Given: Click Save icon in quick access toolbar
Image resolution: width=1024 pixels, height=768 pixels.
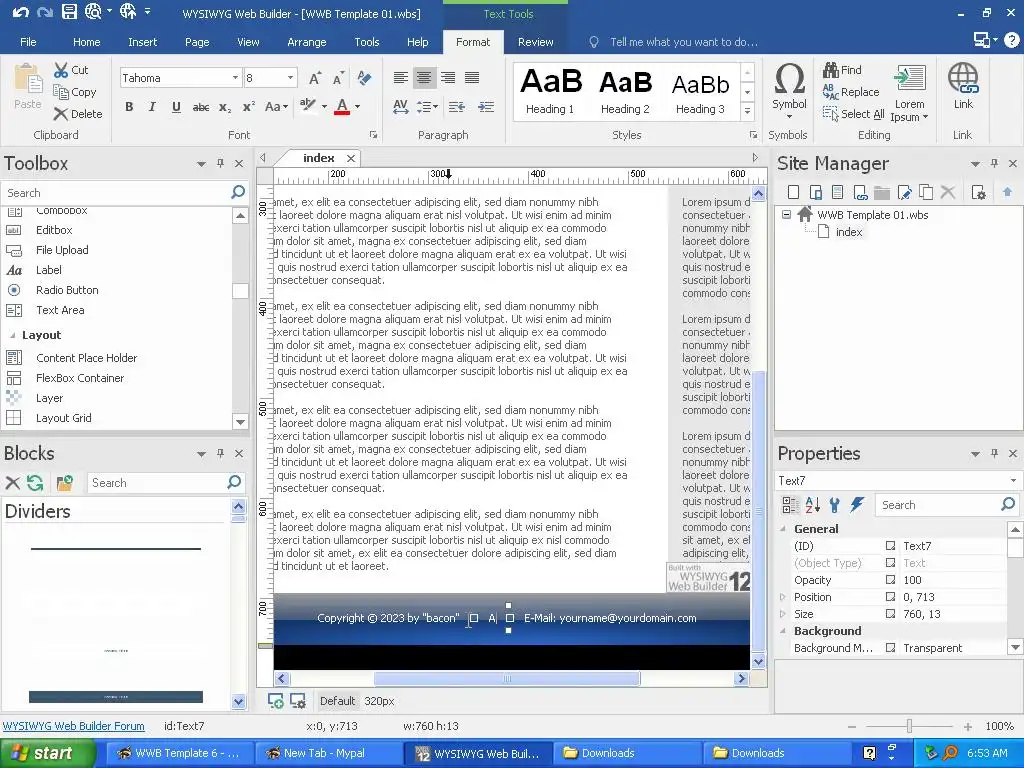Looking at the screenshot, I should [x=69, y=12].
